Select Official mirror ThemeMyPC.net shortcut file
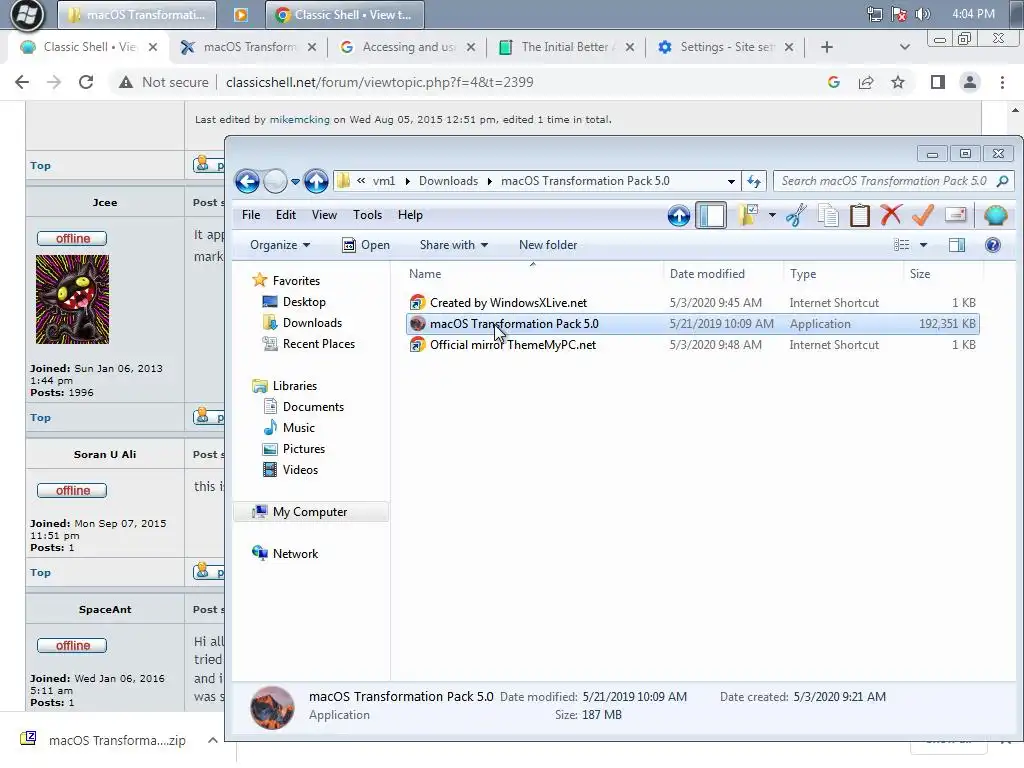This screenshot has width=1024, height=768. click(x=692, y=345)
